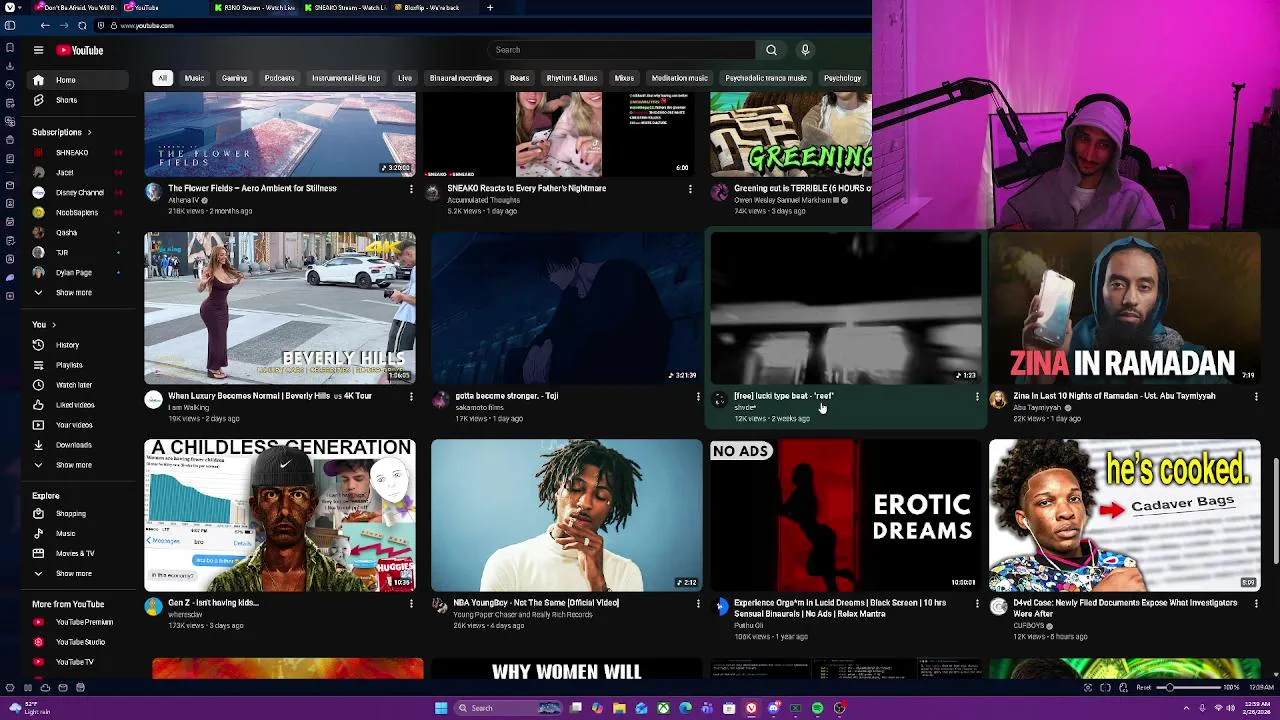This screenshot has height=720, width=1280.
Task: Open 'gotta become stronger - Toji' video title
Action: tap(506, 396)
